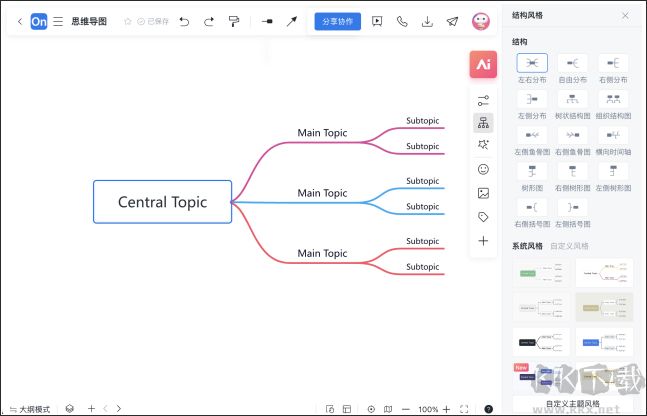This screenshot has width=647, height=416.
Task: Switch to 系统风格 tab
Action: pos(527,245)
